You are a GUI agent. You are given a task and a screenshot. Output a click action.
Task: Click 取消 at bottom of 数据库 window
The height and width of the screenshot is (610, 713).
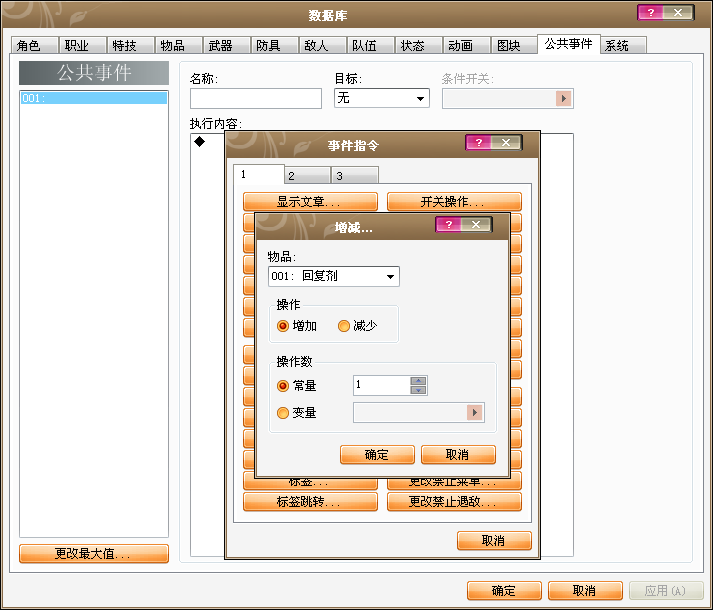pos(585,590)
